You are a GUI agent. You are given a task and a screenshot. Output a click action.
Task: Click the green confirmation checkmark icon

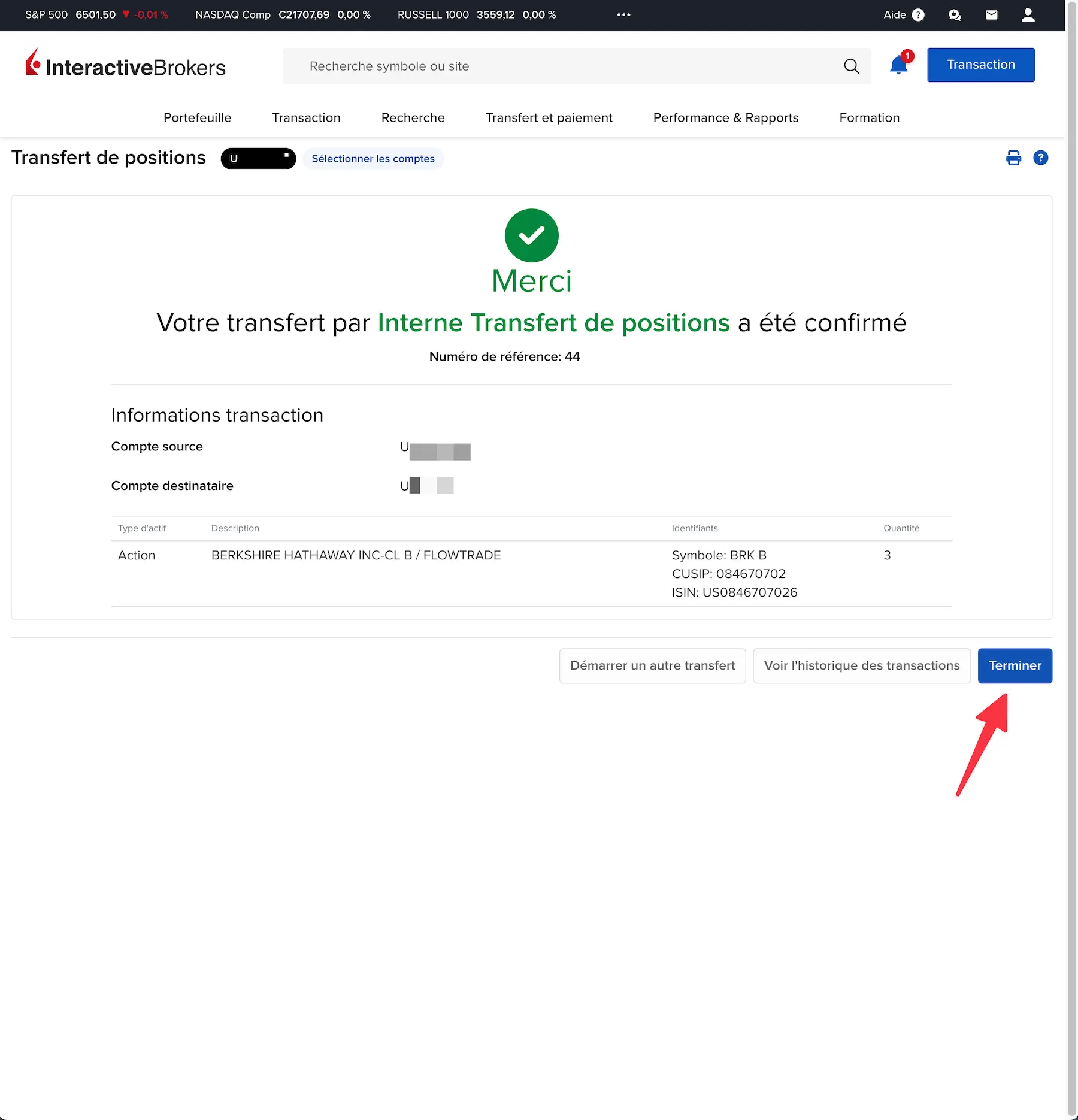(x=532, y=235)
